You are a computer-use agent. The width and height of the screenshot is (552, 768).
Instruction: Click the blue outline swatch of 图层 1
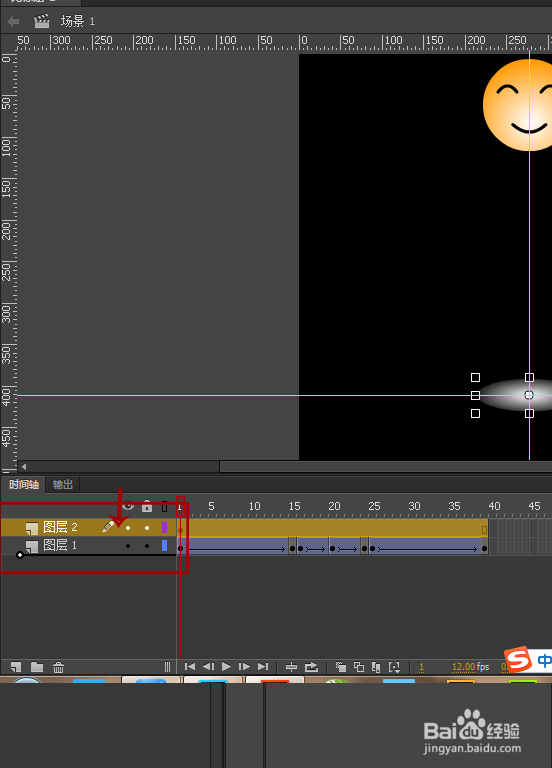tap(165, 546)
